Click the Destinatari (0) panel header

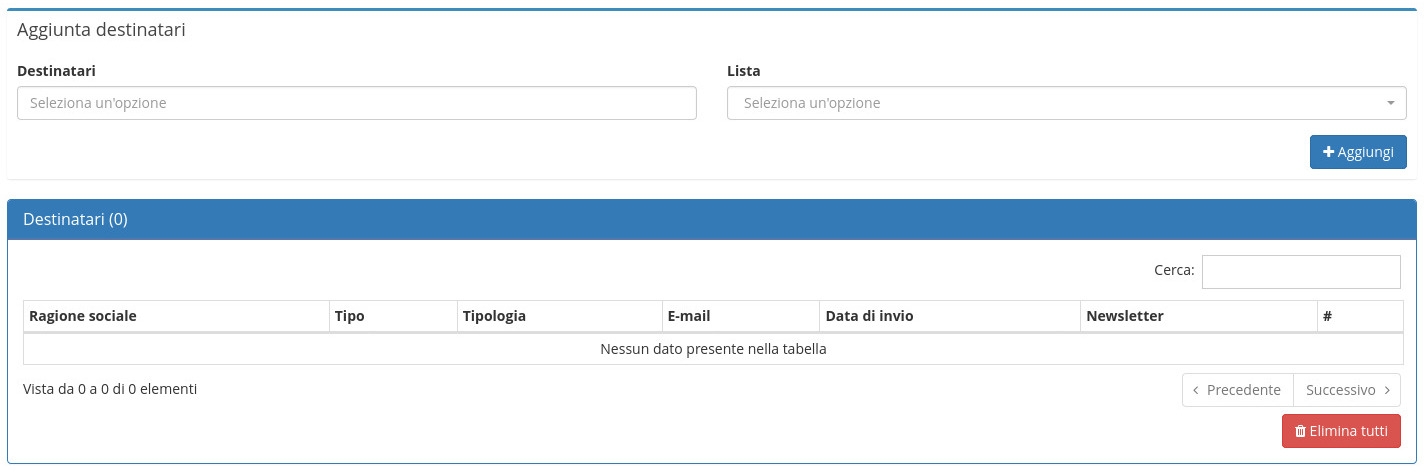coord(75,219)
